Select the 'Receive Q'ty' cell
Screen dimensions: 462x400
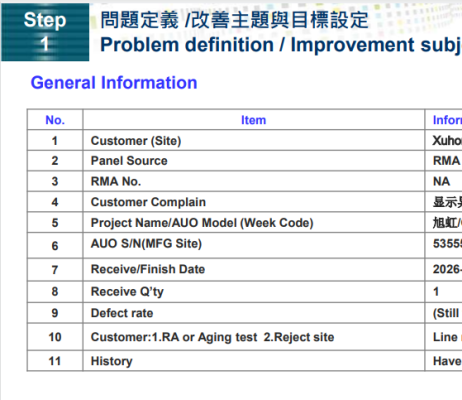tap(254, 292)
